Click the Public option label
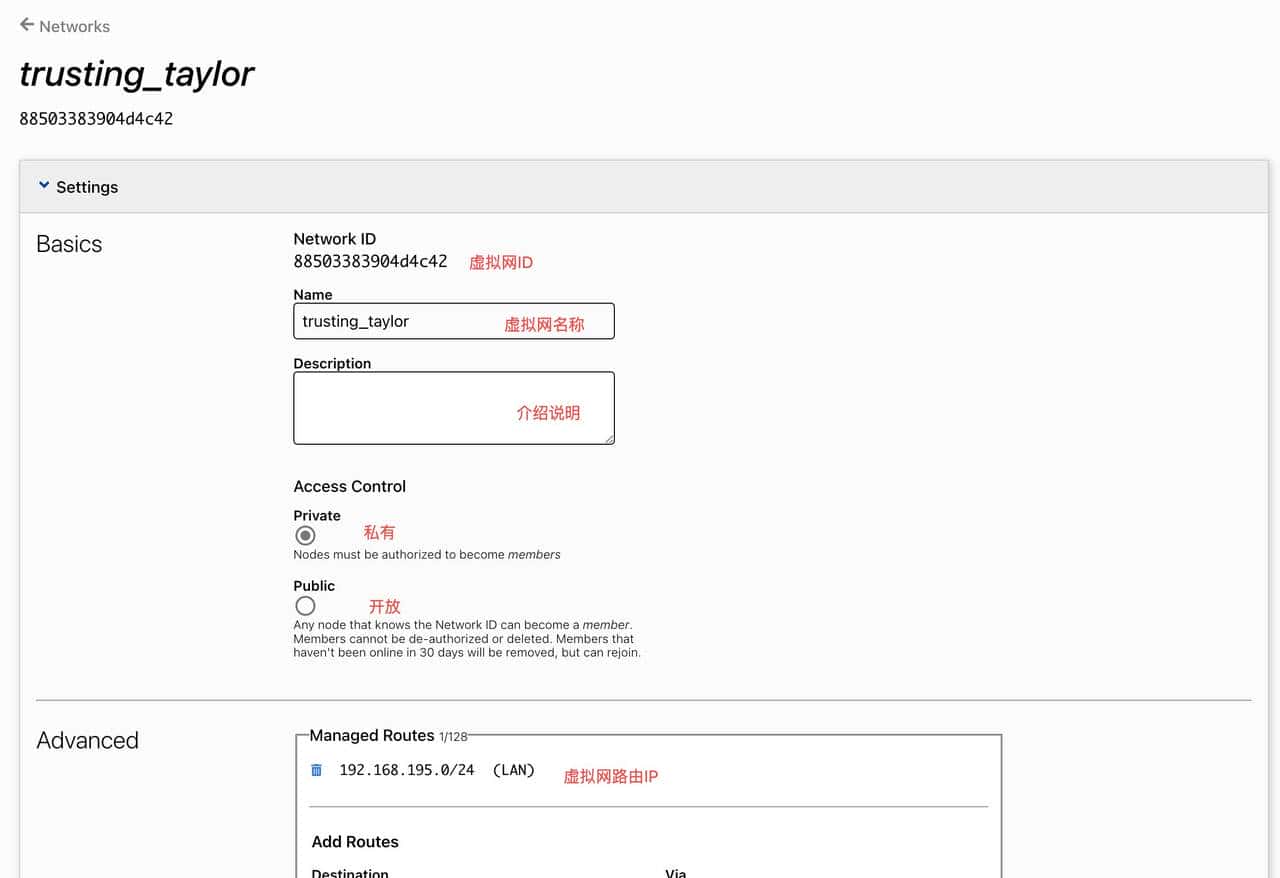The width and height of the screenshot is (1280, 878). coord(314,586)
